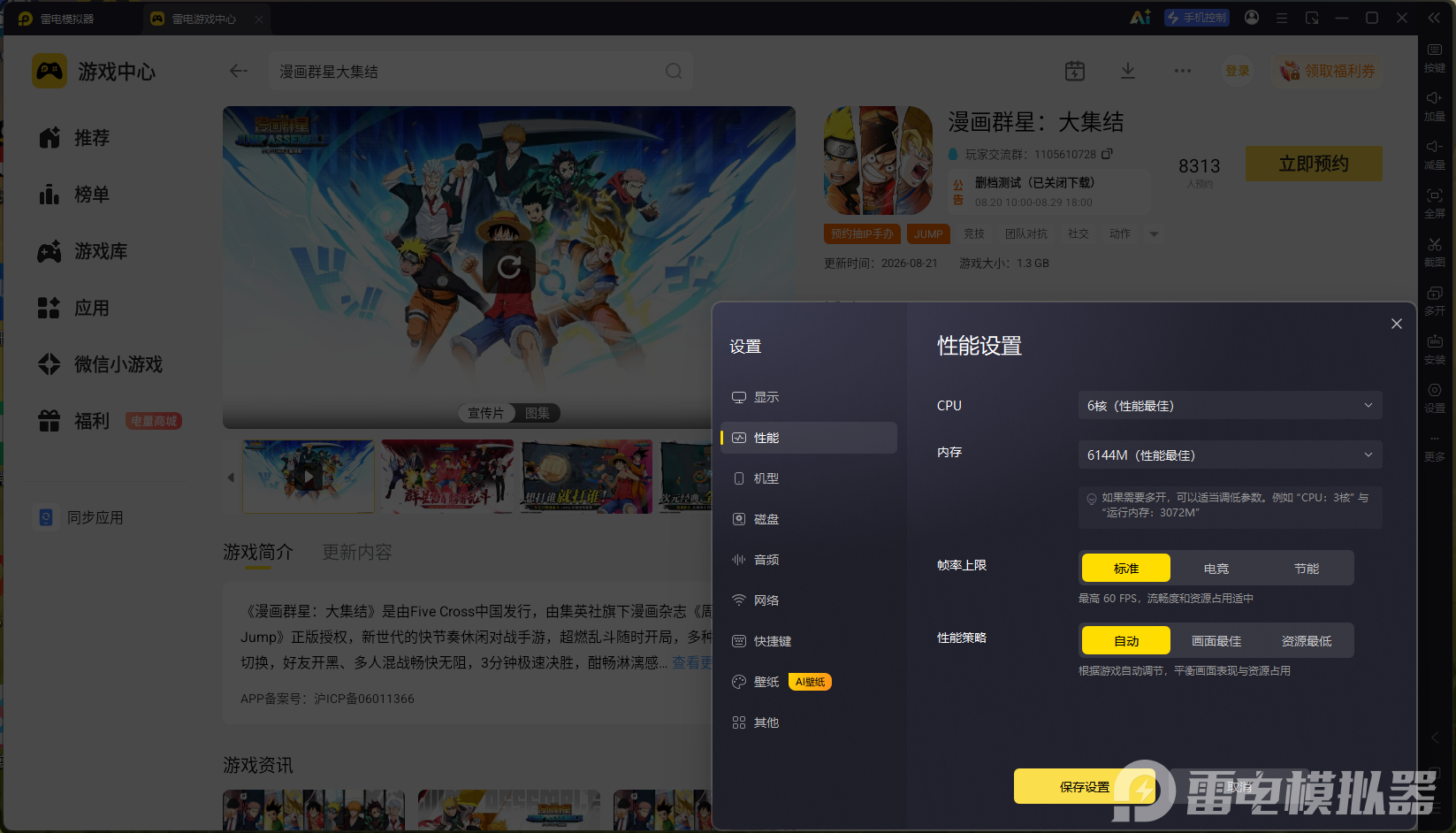Toggle 全屏 fullscreen mode

(1435, 204)
